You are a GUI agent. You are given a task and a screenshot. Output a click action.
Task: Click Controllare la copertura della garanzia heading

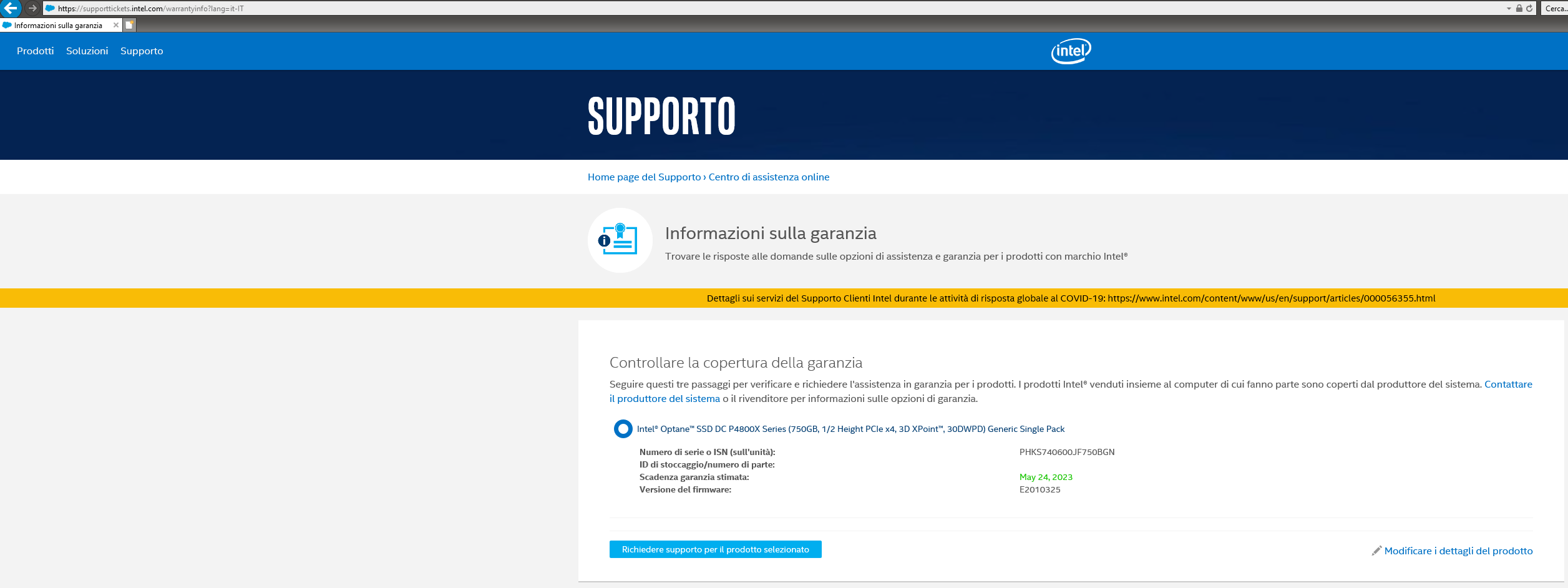click(736, 363)
